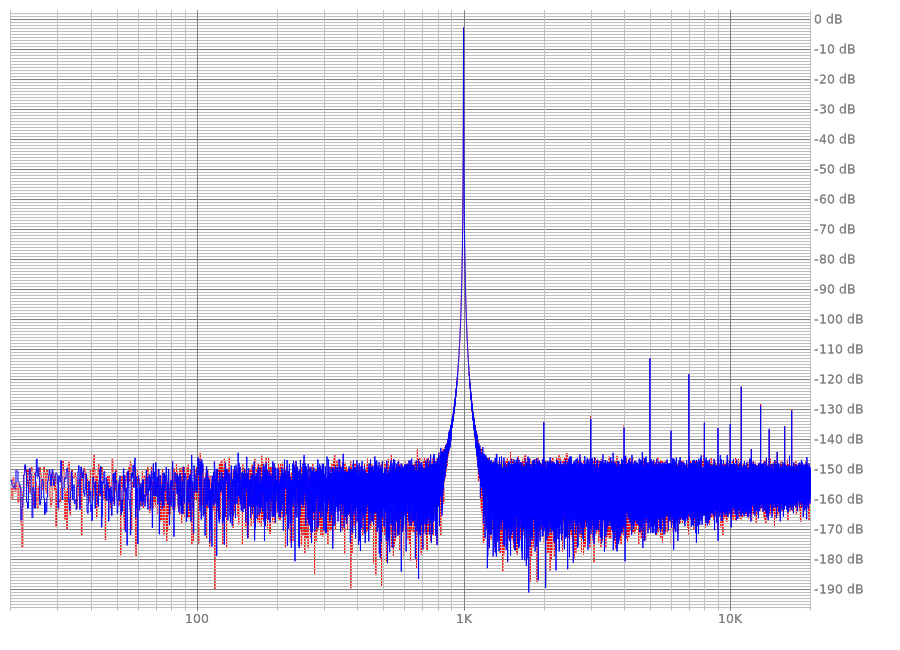Click the "-190 dB" axis label
900x650 pixels.
(839, 589)
